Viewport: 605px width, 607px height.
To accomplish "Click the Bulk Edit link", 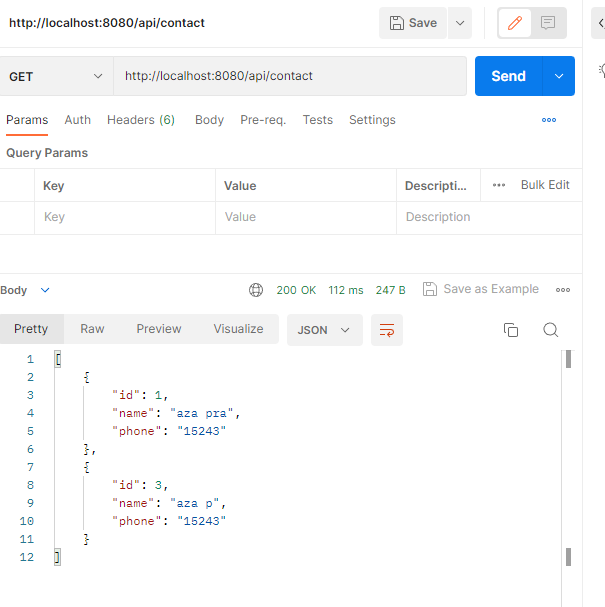I will click(545, 185).
